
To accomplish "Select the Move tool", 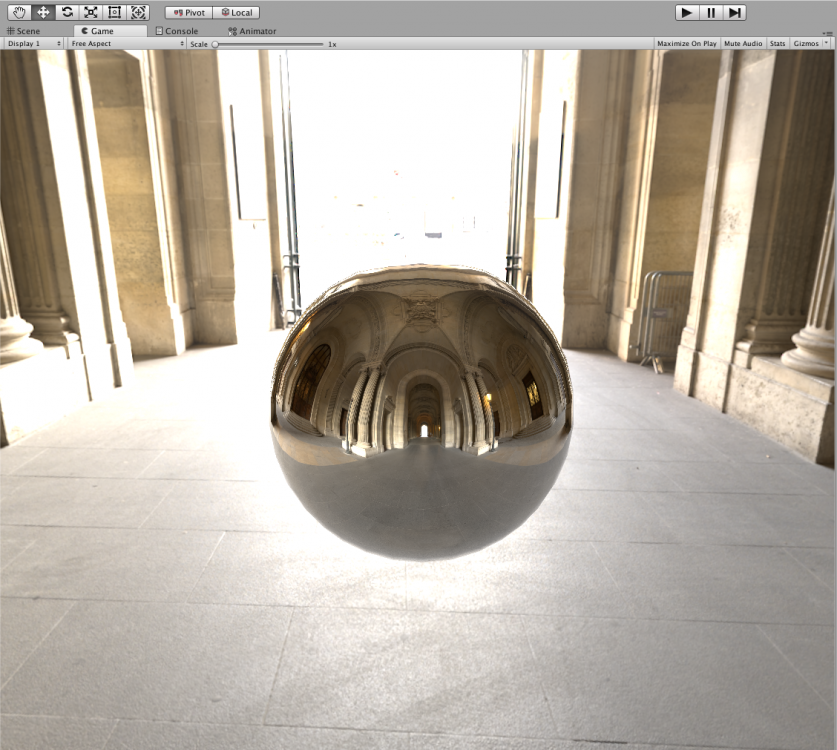I will click(x=42, y=12).
